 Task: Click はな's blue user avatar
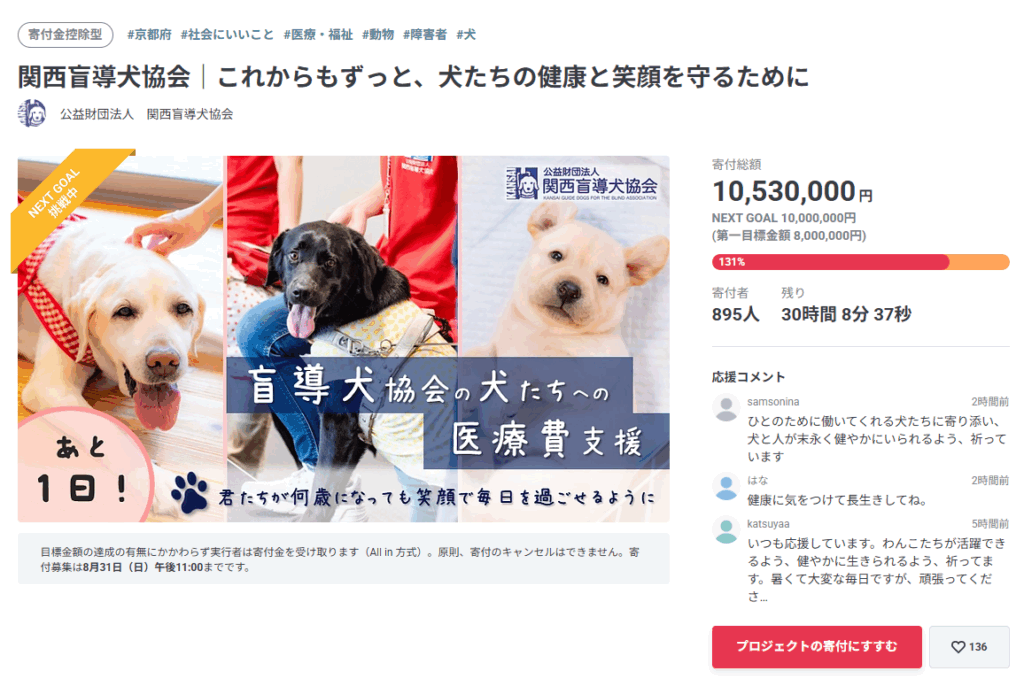726,487
